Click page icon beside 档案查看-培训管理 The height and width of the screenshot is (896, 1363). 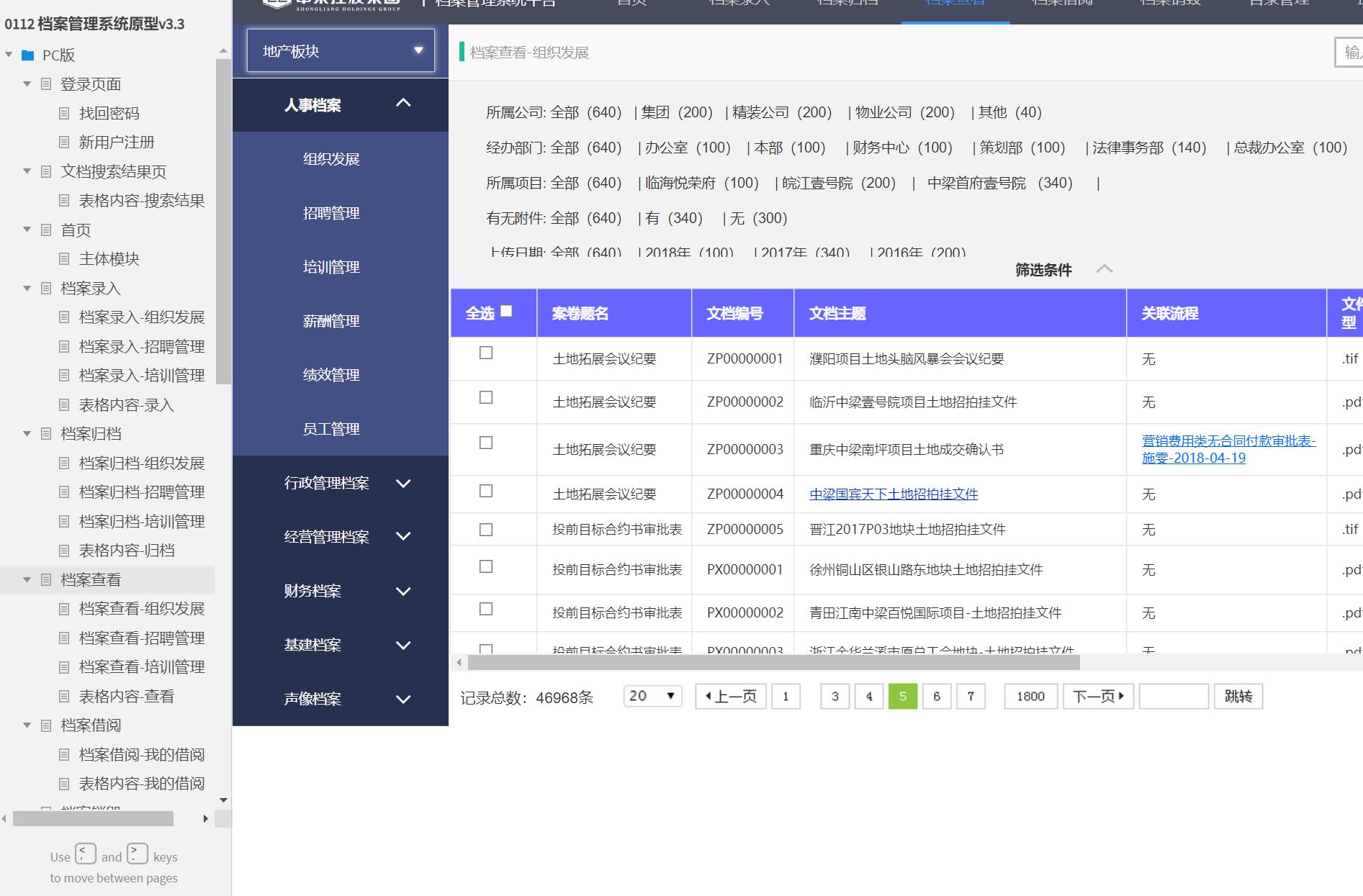(x=64, y=667)
